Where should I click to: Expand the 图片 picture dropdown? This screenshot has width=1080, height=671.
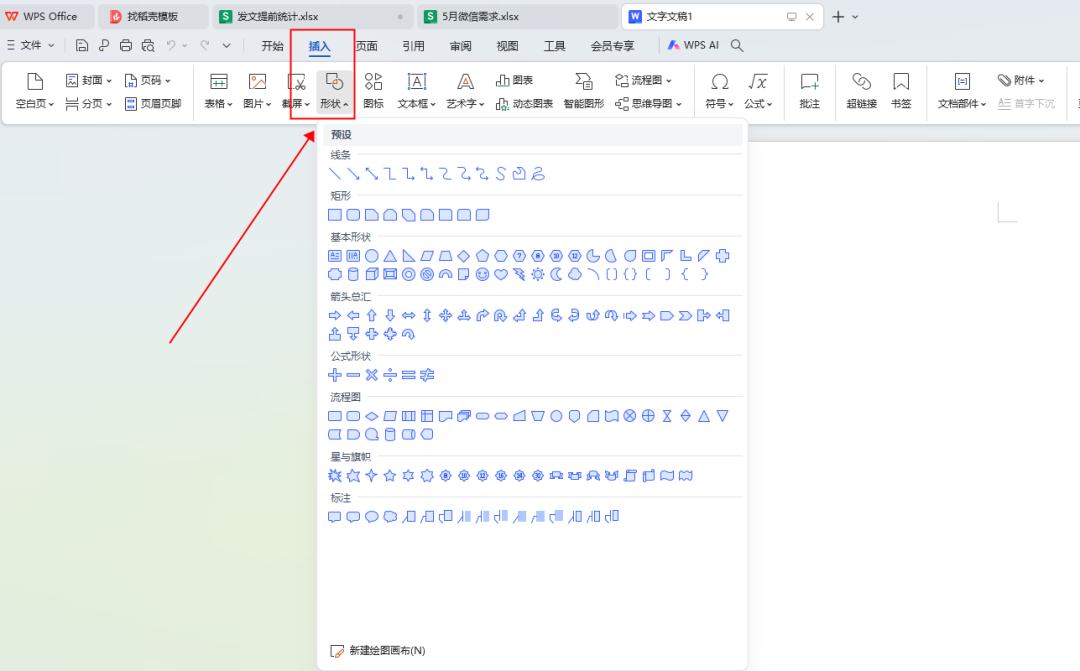click(x=257, y=91)
